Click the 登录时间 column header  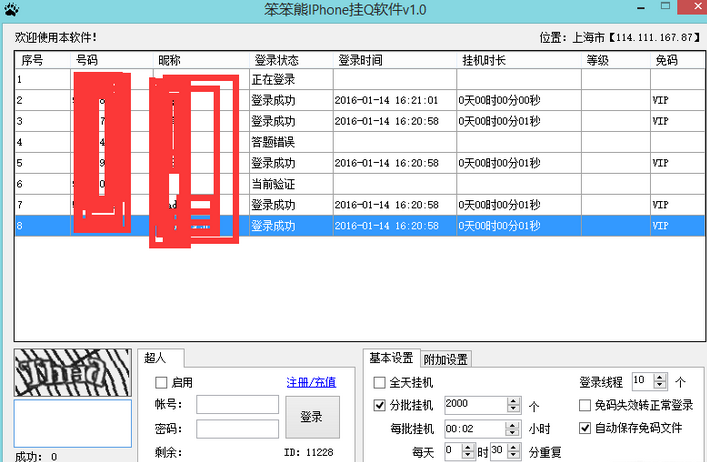[395, 60]
